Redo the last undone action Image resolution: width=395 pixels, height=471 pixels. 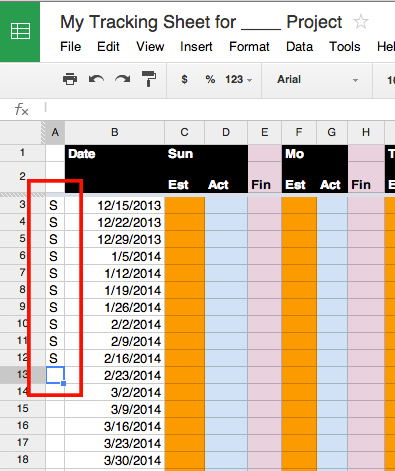(x=123, y=80)
